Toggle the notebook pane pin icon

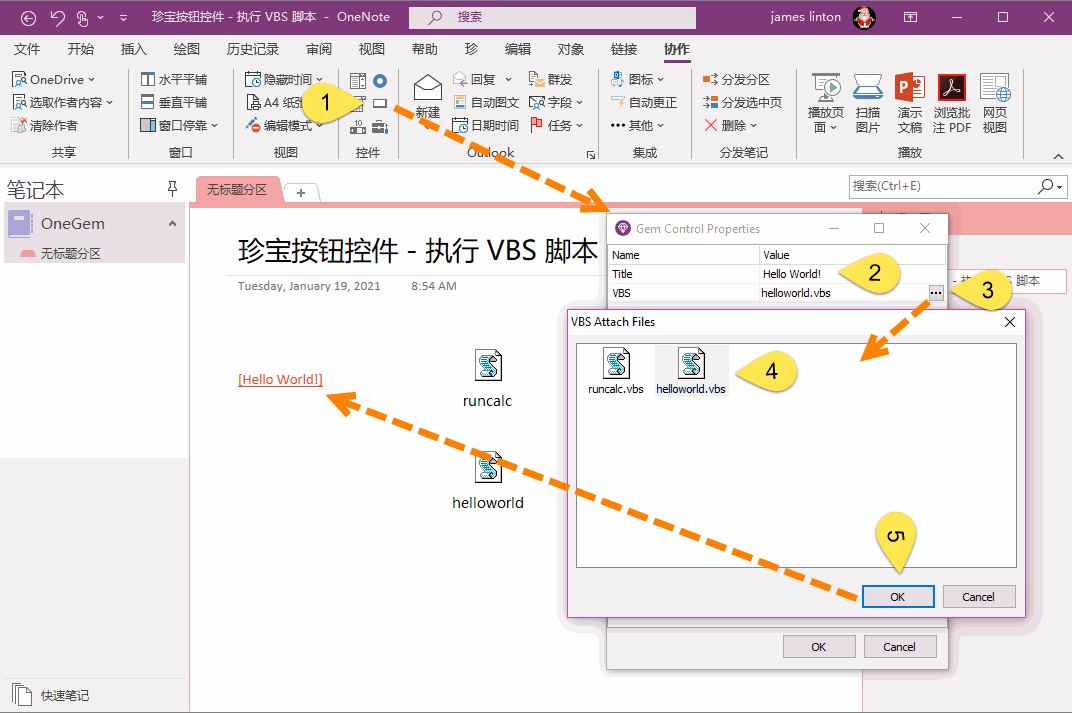(x=172, y=189)
